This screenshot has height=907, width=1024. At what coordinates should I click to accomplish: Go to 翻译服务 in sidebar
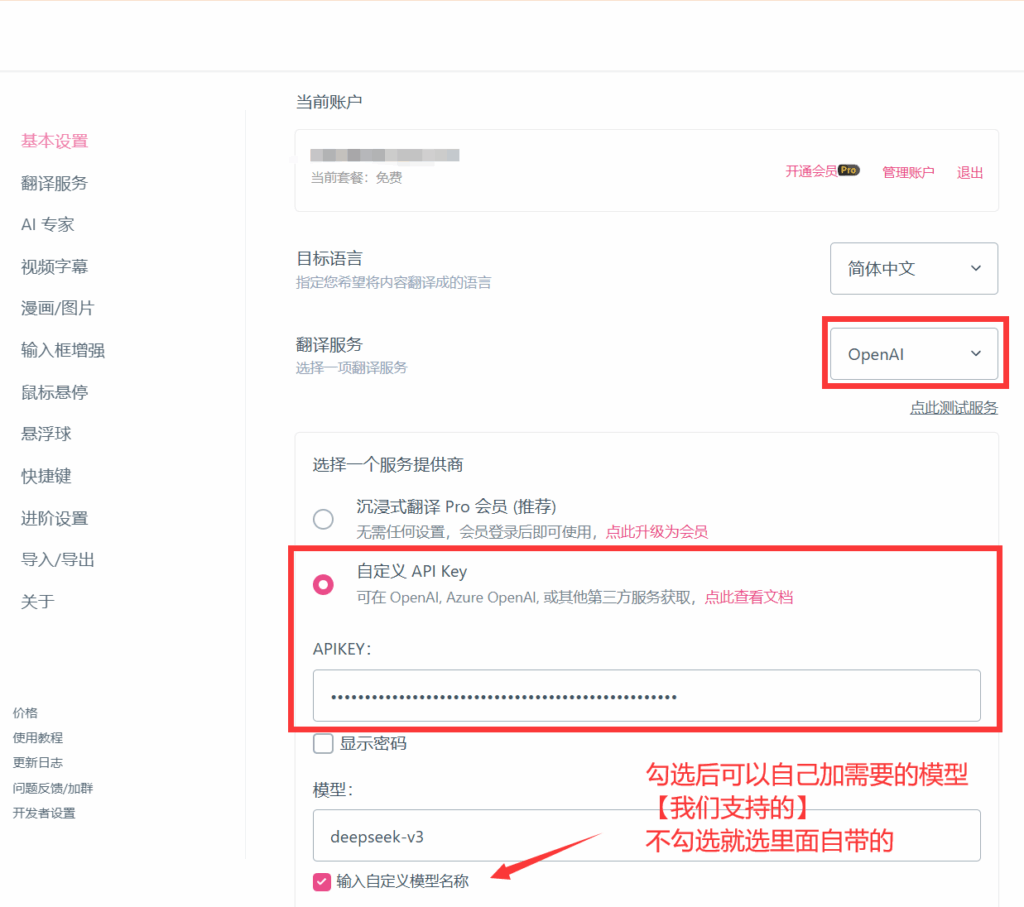(55, 183)
